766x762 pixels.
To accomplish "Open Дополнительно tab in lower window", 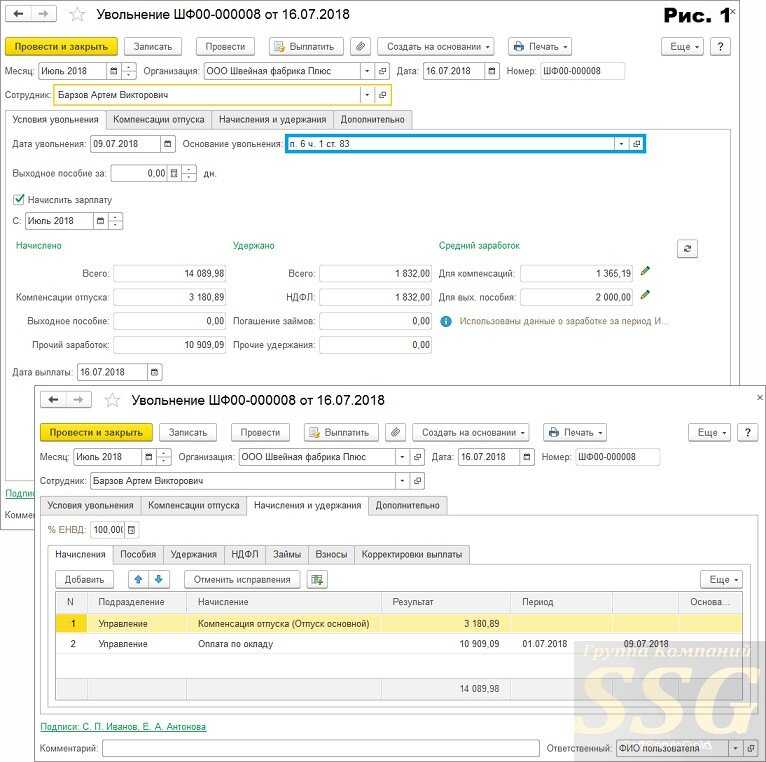I will (407, 506).
